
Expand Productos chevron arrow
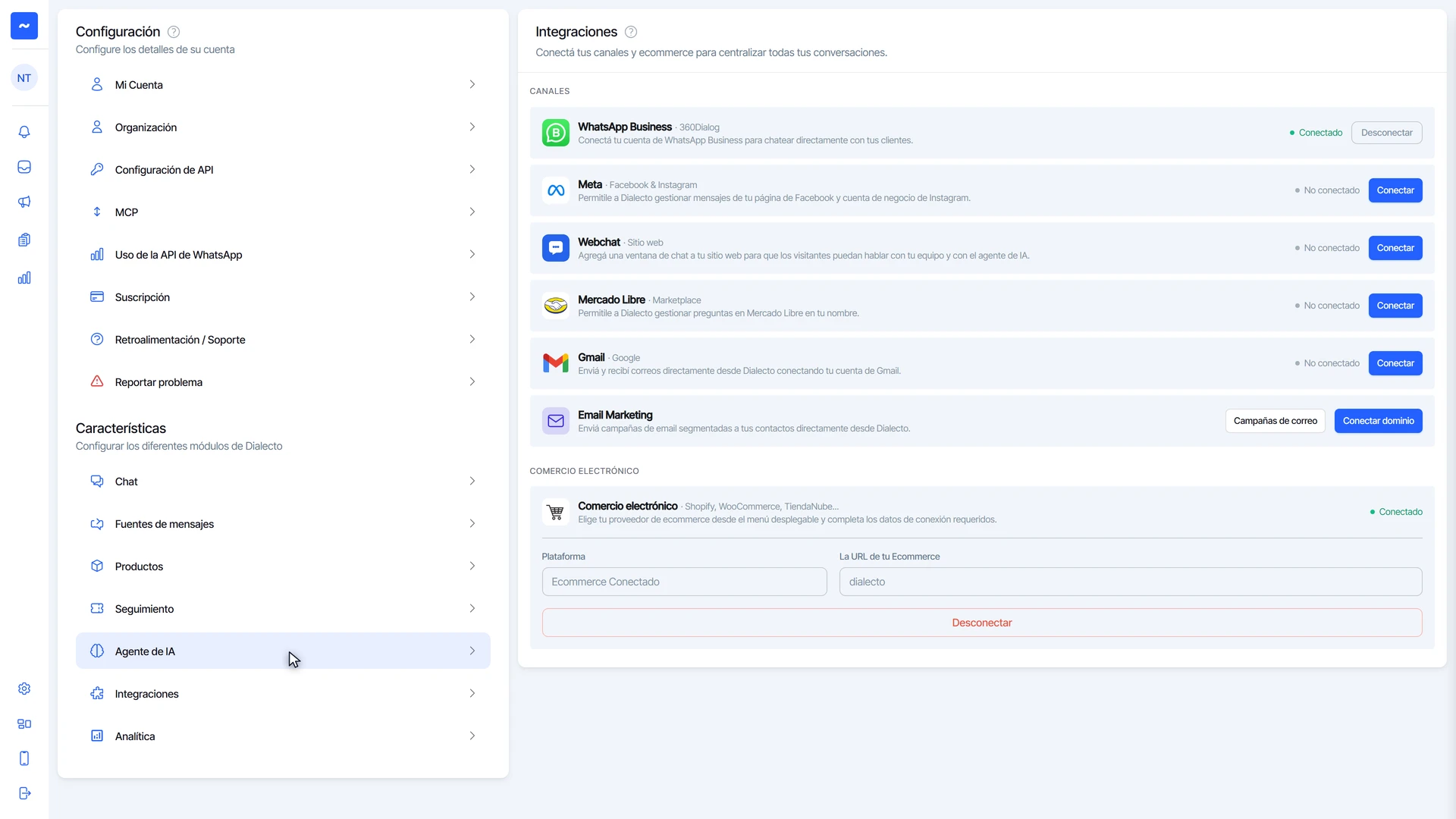pos(472,566)
